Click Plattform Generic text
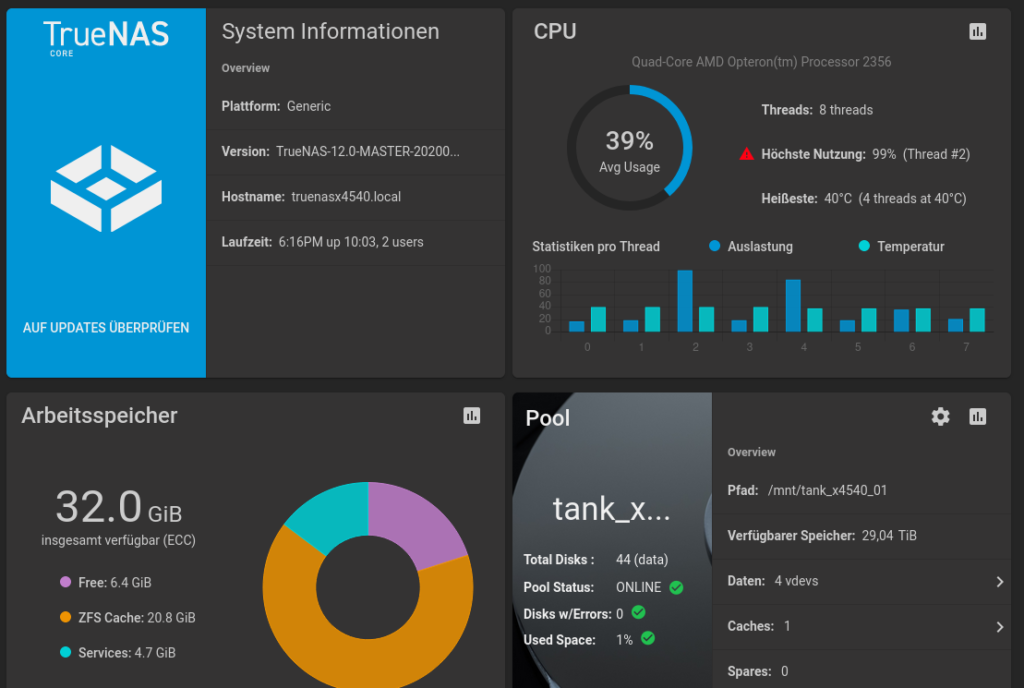Viewport: 1024px width, 688px height. click(276, 106)
